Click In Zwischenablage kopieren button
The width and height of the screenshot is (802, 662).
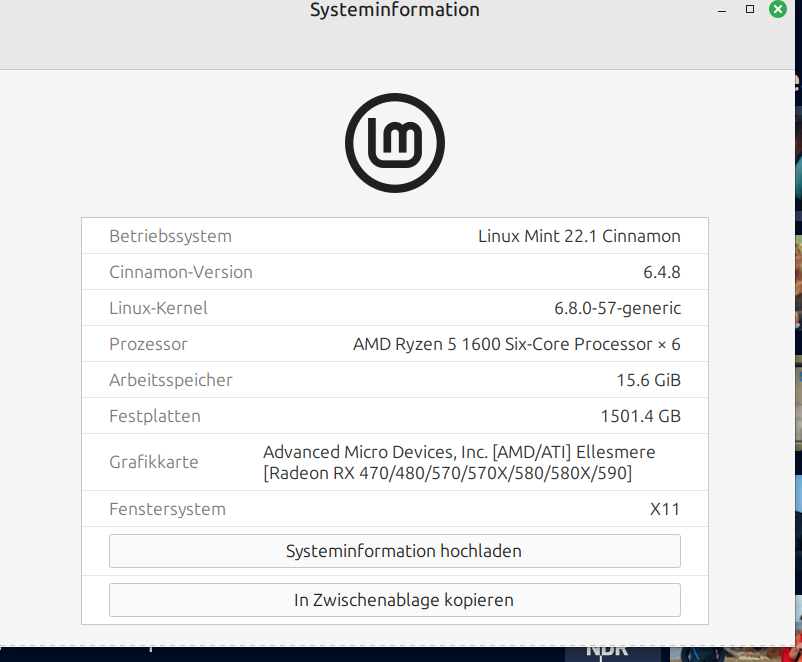pyautogui.click(x=394, y=600)
